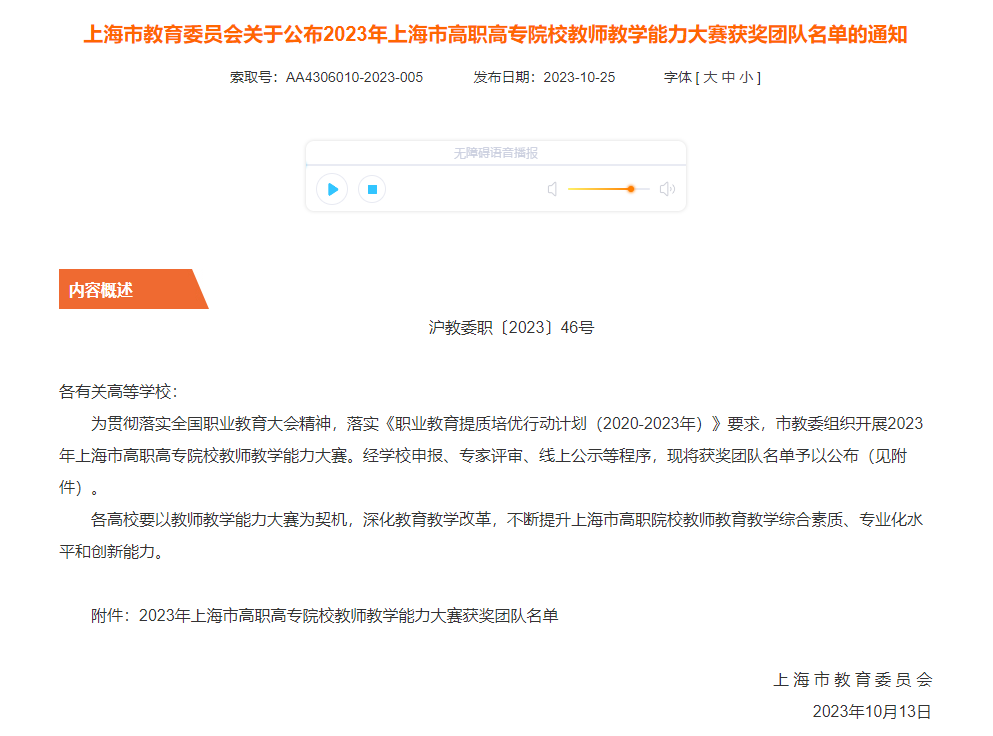
Task: Set font size to small 小
Action: pos(746,77)
